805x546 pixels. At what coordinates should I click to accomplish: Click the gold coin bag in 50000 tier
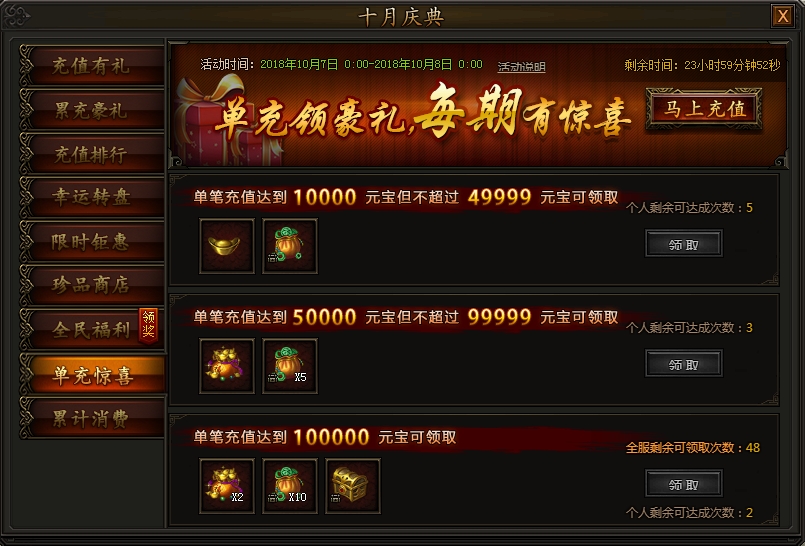pos(227,366)
